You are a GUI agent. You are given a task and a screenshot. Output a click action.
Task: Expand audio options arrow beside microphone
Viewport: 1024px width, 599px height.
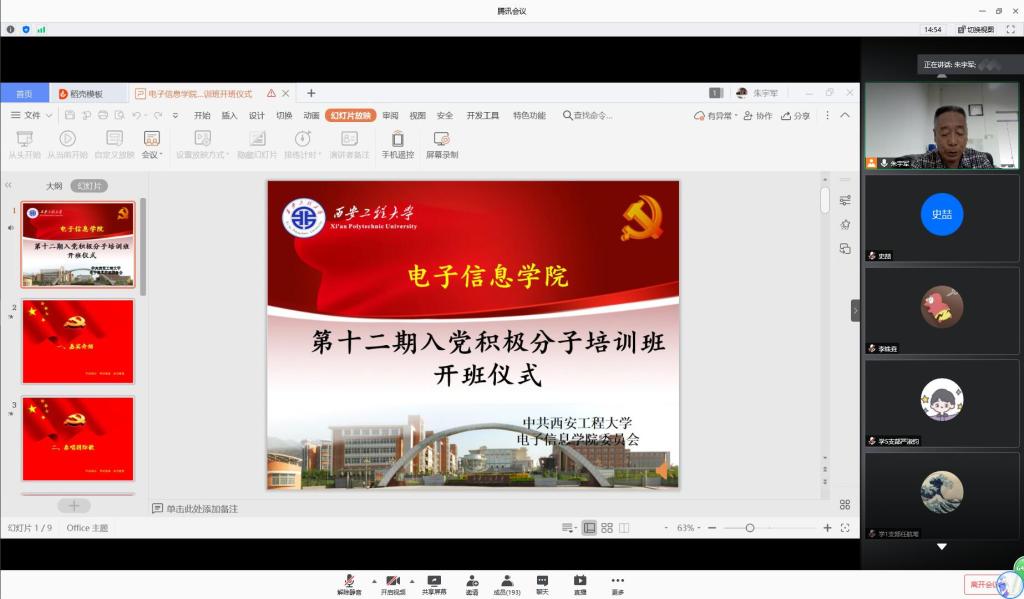pos(375,580)
